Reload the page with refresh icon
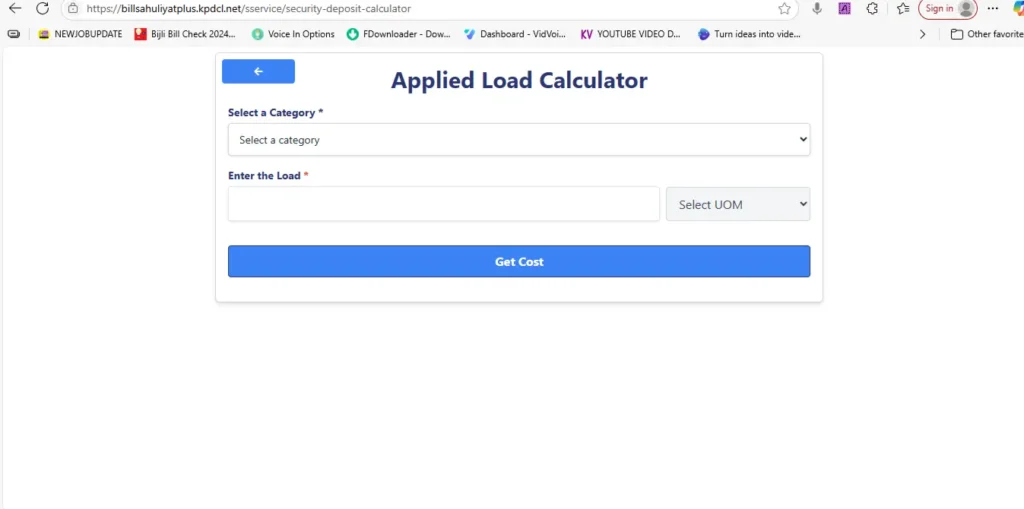This screenshot has height=509, width=1024. [42, 8]
